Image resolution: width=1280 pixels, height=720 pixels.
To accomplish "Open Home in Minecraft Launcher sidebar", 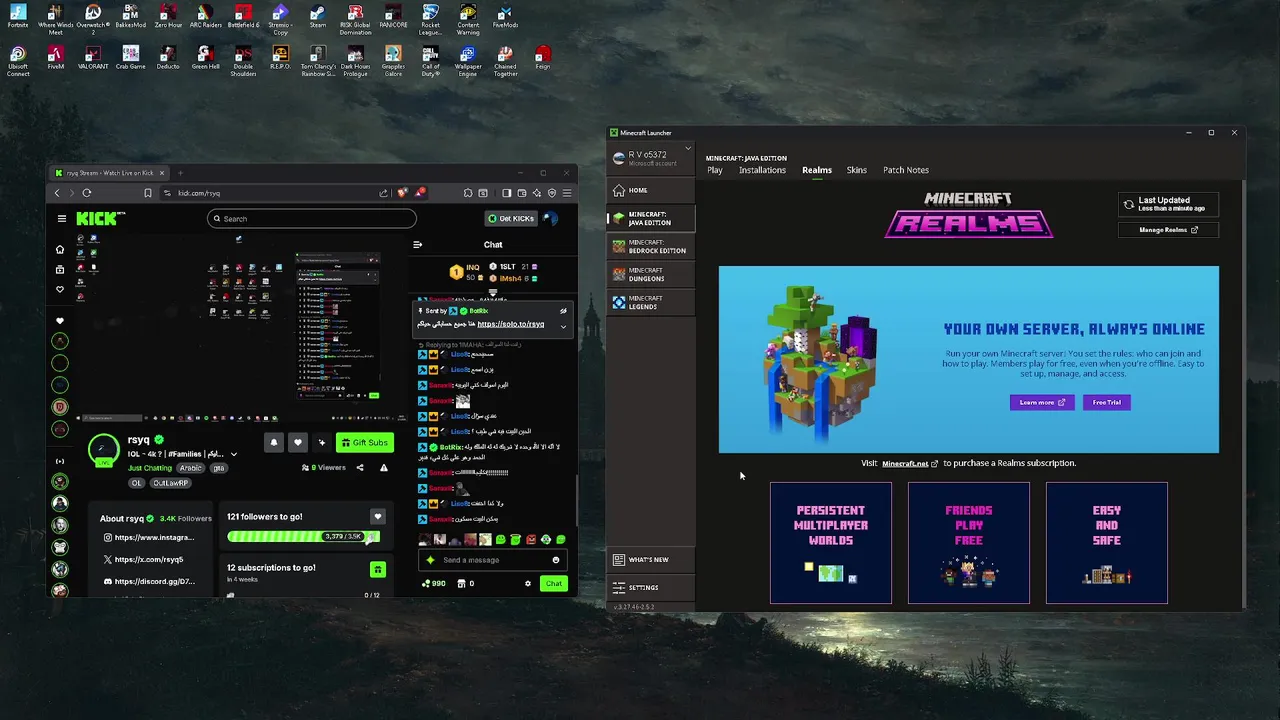I will click(650, 190).
